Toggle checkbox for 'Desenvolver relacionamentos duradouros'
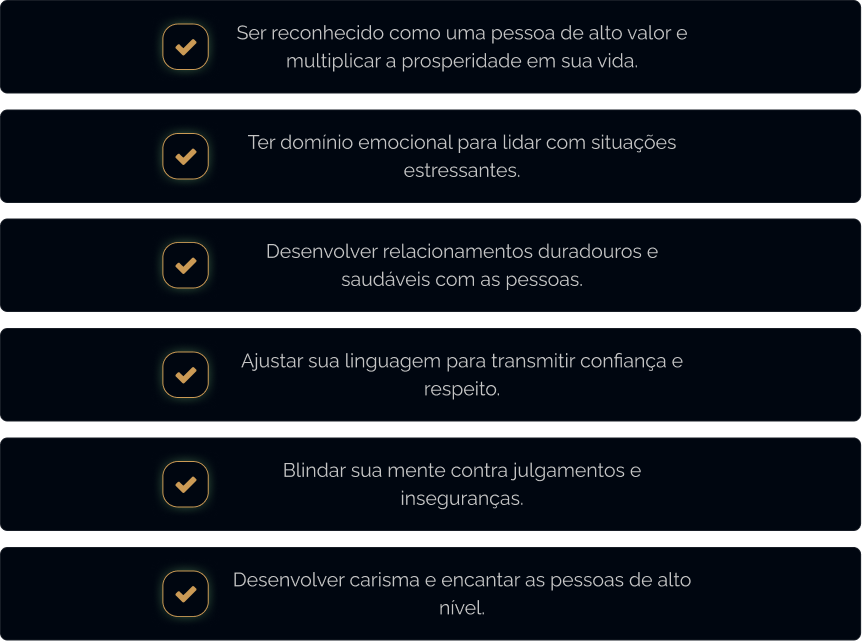Screen dimensions: 862x641 click(185, 265)
